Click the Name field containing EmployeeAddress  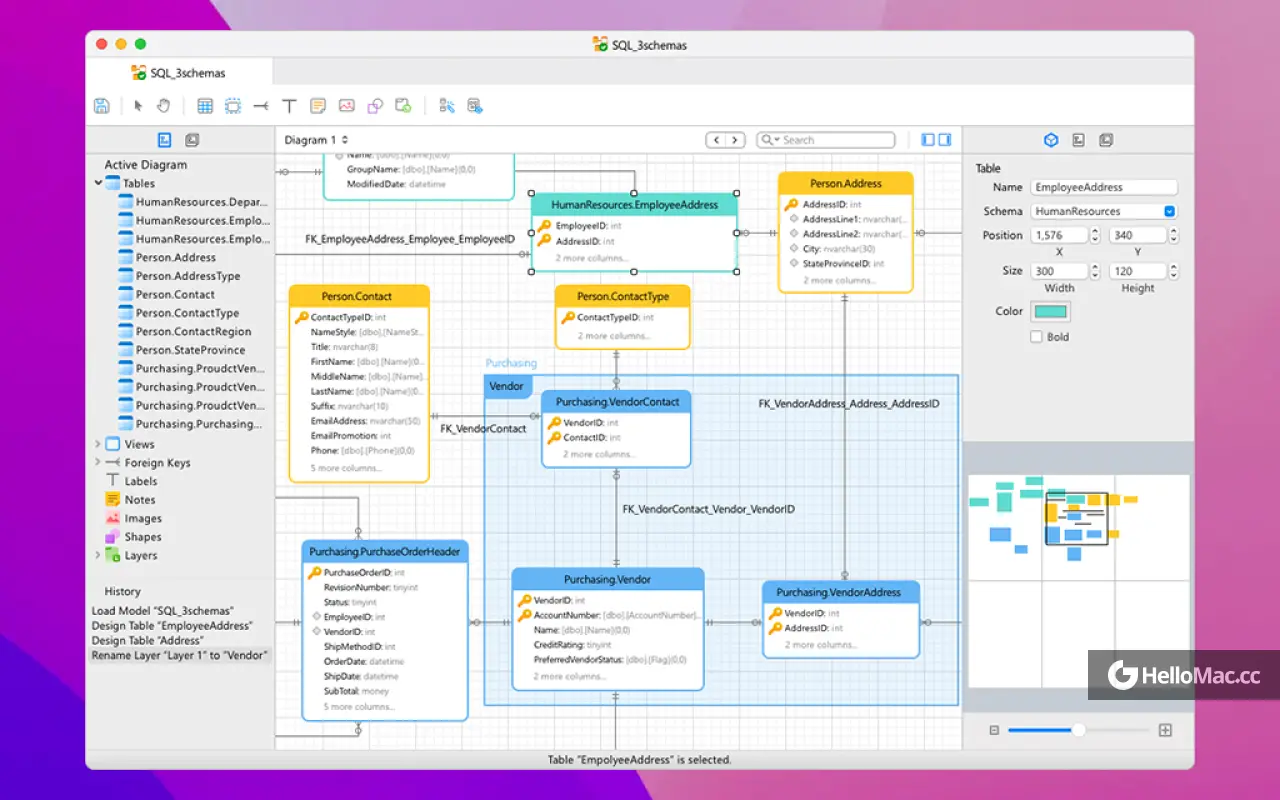pyautogui.click(x=1104, y=187)
